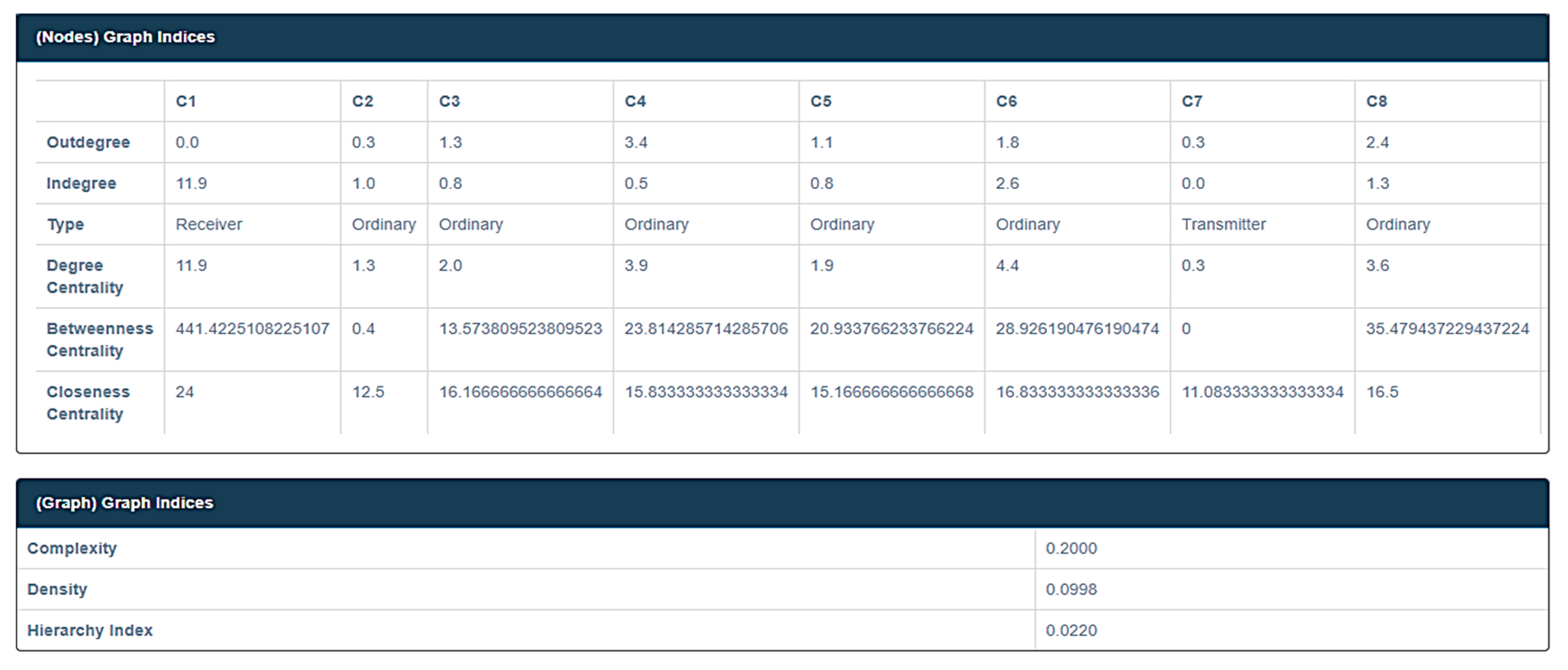Click the C8 column header

pos(1376,101)
